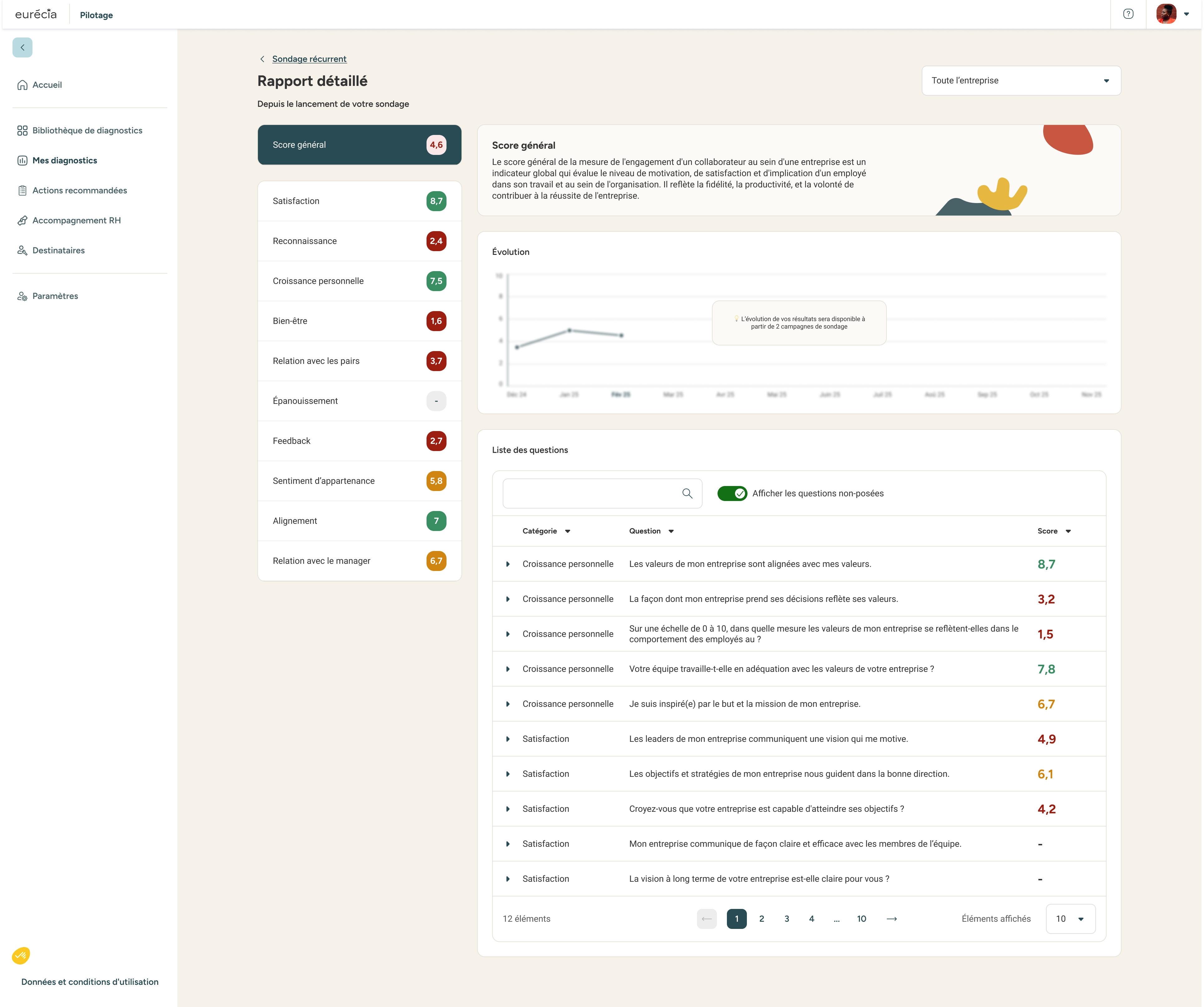Open Bibliothèque de diagnostics via its grid icon
This screenshot has width=1204, height=1007.
22,131
